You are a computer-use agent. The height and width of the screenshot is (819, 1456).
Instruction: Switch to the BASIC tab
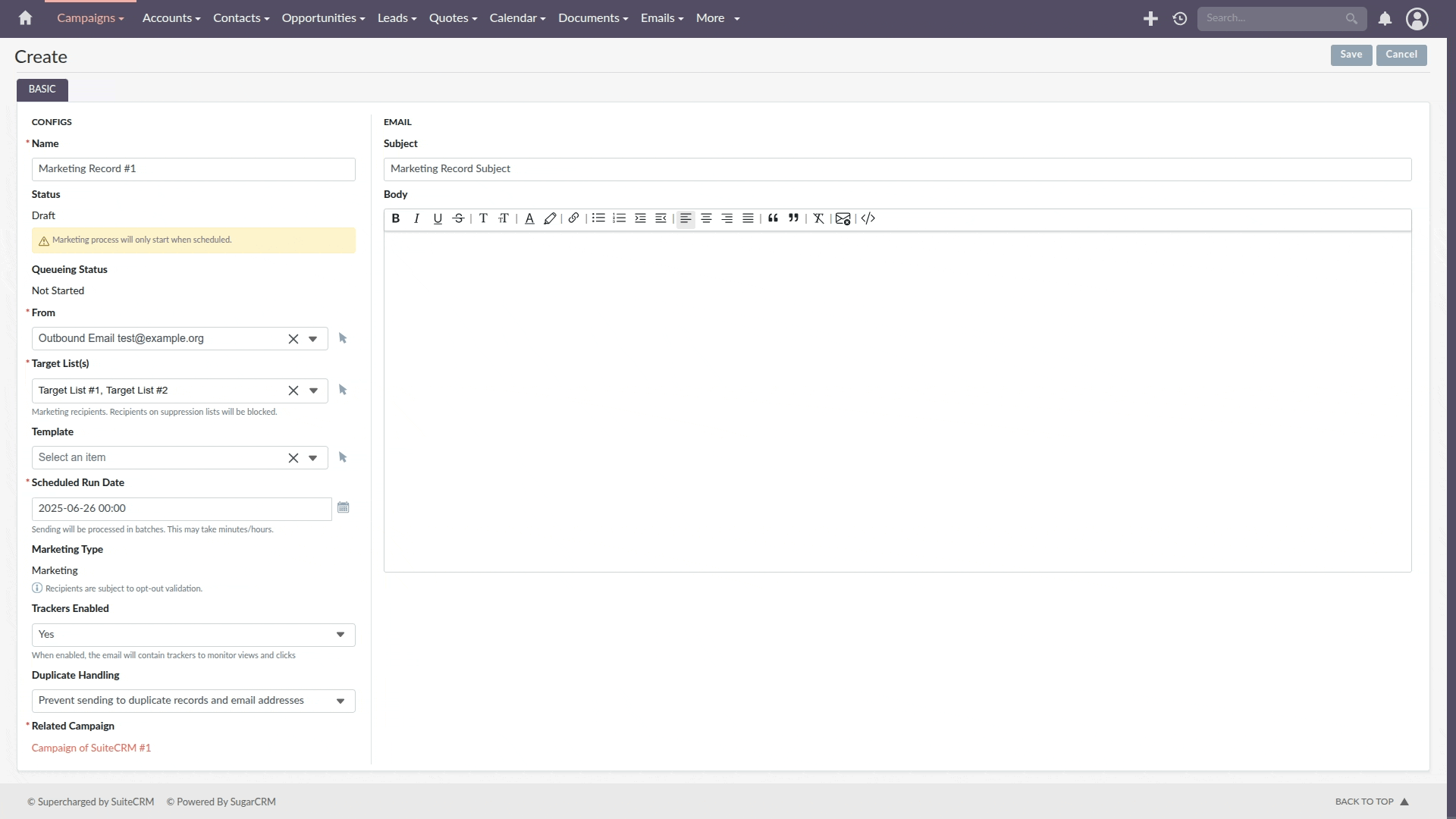(x=42, y=89)
